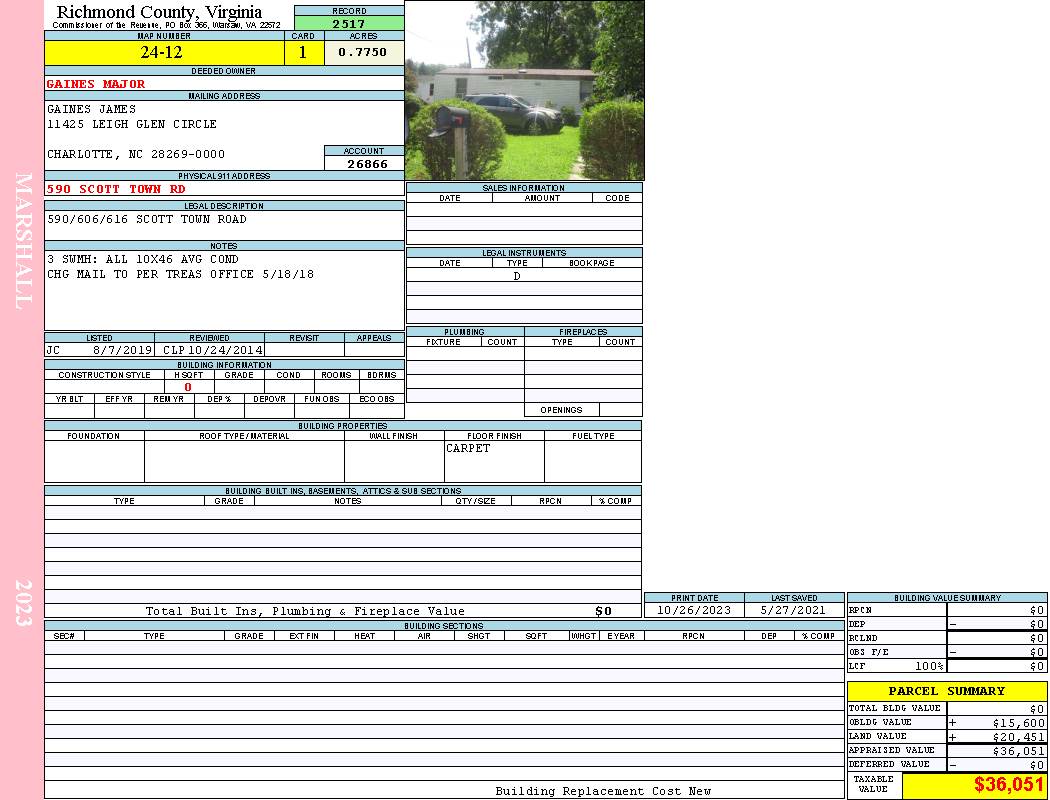
Task: Select physical address 590 SCOTT TOWN RD
Action: (x=116, y=189)
